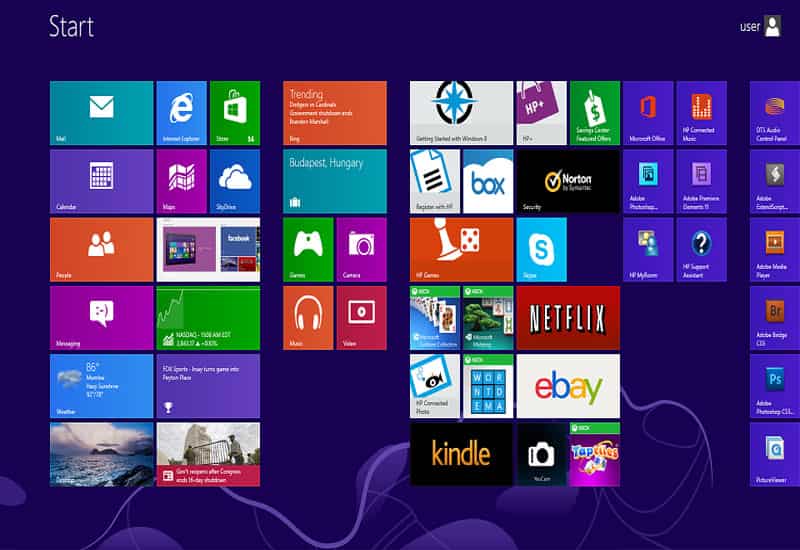This screenshot has height=550, width=800.
Task: Open the HP MyRoom tile
Action: point(648,249)
